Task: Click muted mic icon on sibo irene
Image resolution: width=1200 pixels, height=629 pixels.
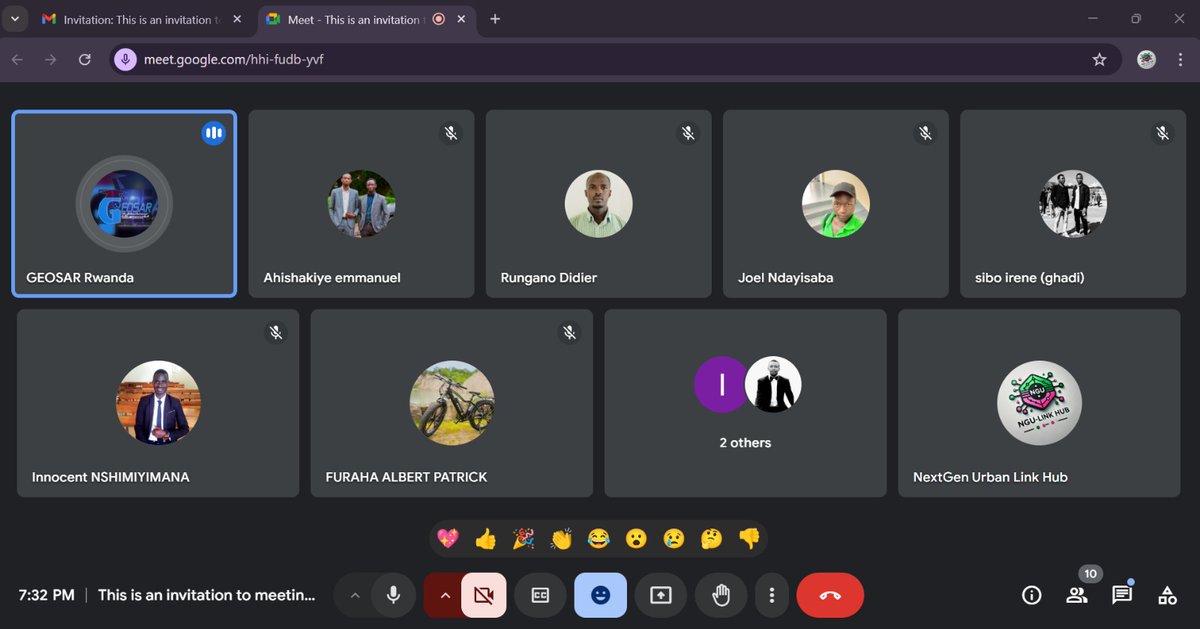Action: (1162, 133)
